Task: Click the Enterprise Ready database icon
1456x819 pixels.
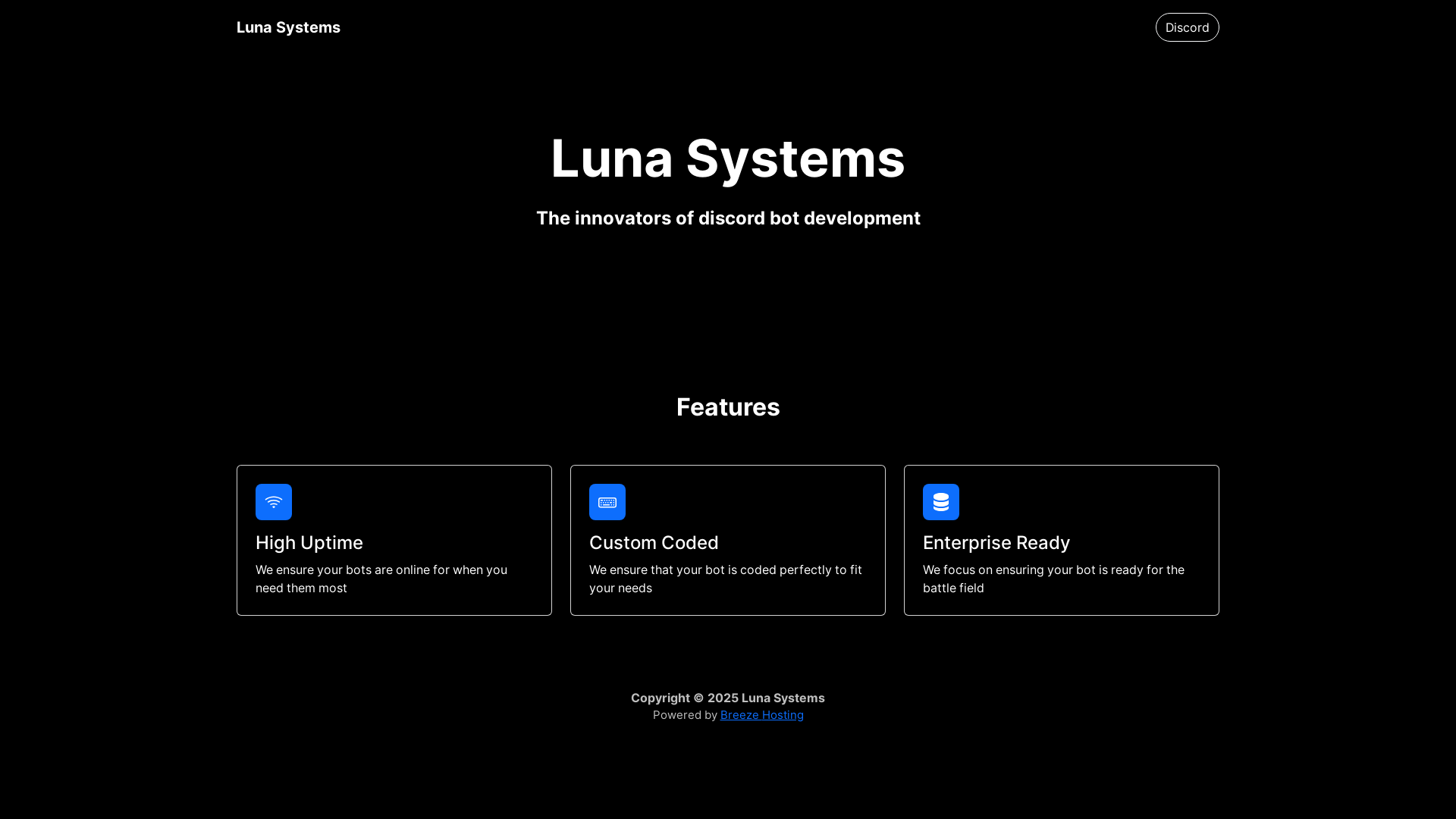Action: [x=941, y=502]
